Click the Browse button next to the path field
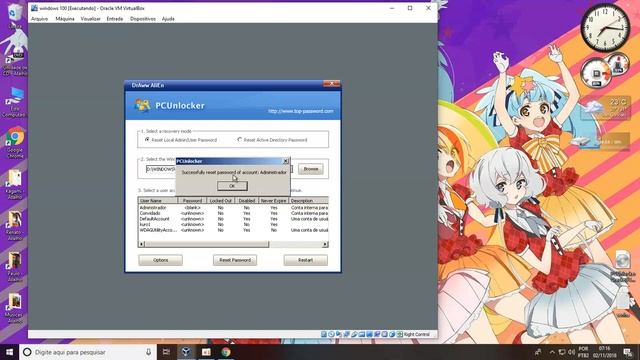The height and width of the screenshot is (360, 640). [x=311, y=169]
